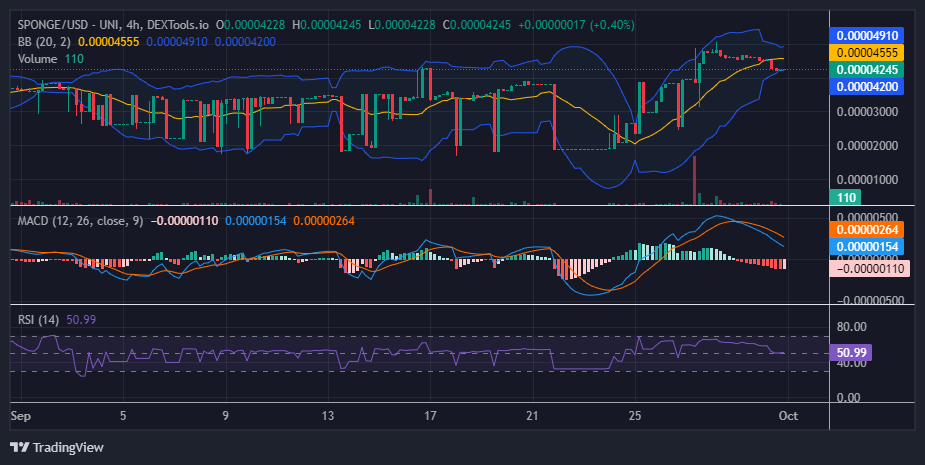Image resolution: width=925 pixels, height=465 pixels.
Task: Select the low value L0.00004228
Action: click(402, 25)
